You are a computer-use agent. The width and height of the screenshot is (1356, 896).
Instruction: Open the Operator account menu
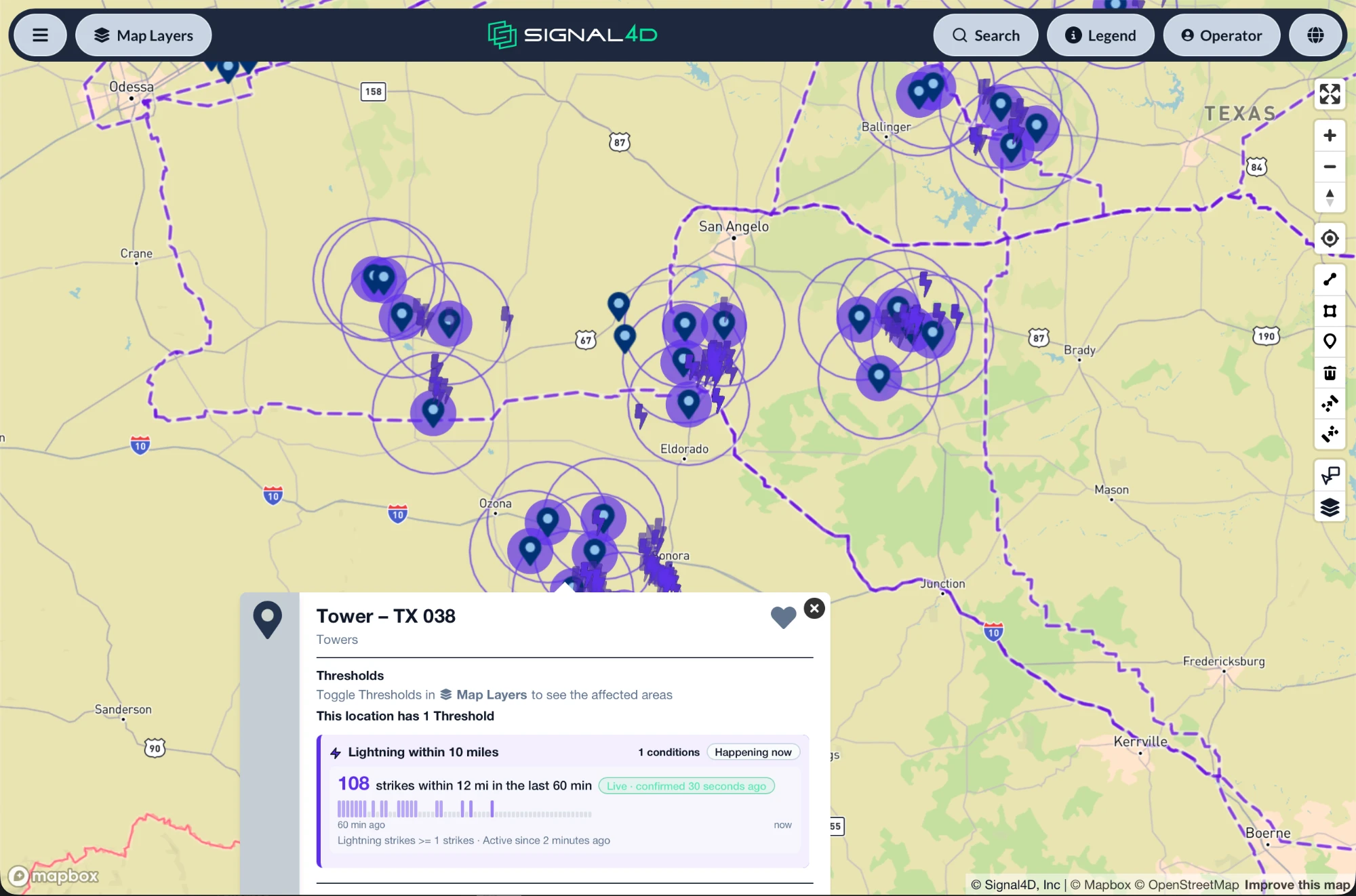pyautogui.click(x=1222, y=35)
